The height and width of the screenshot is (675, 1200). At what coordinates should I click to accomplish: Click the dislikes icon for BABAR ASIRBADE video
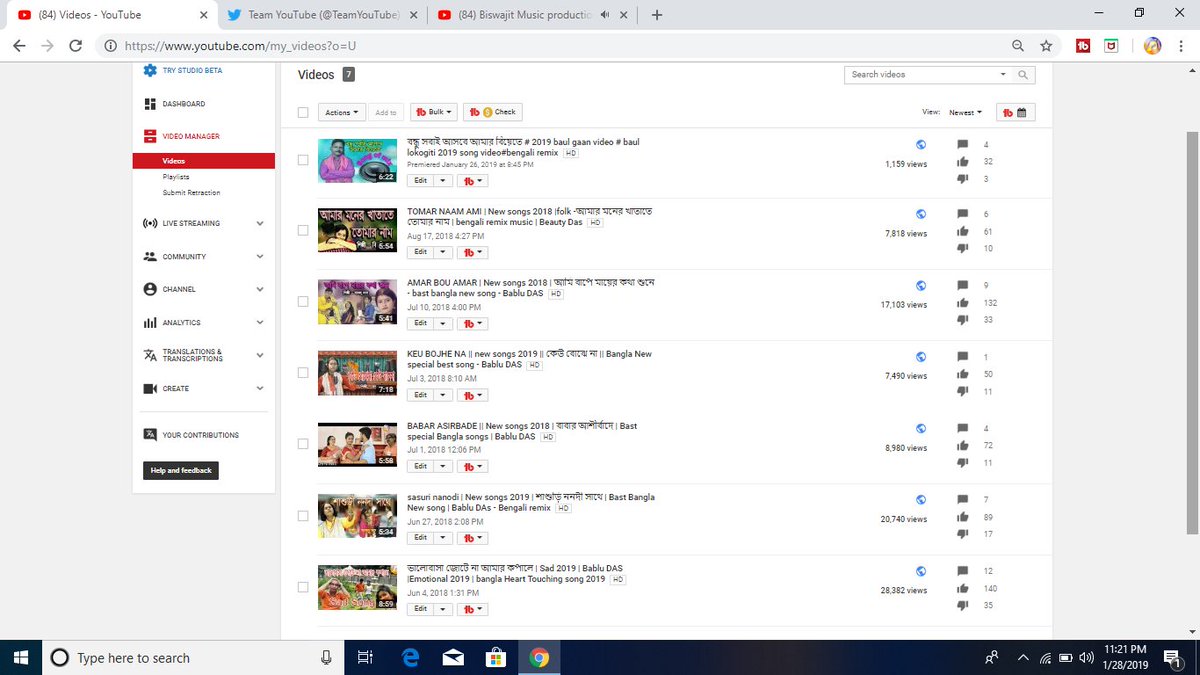pos(962,463)
